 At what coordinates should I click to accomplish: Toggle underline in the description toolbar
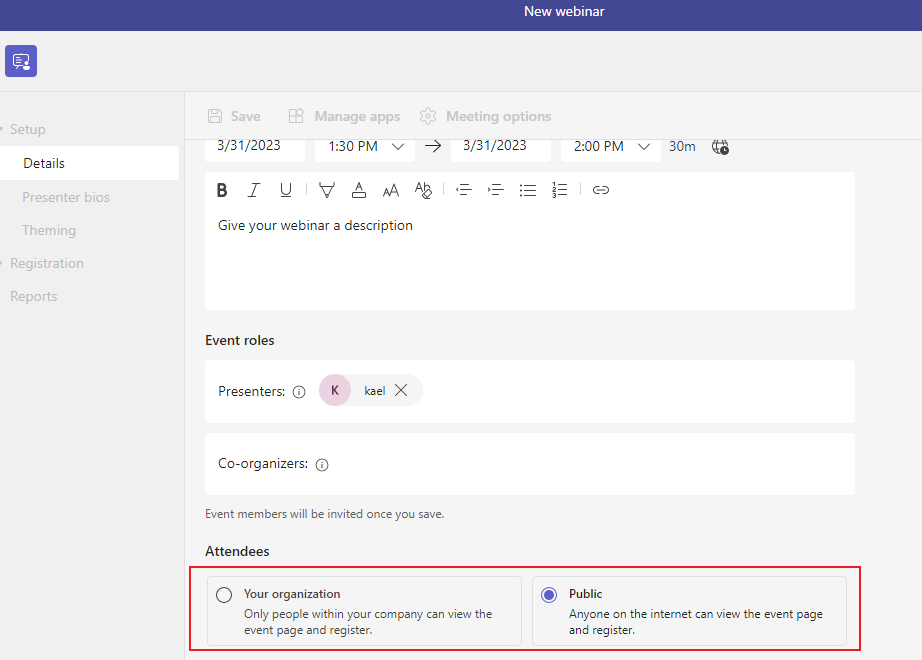[286, 190]
